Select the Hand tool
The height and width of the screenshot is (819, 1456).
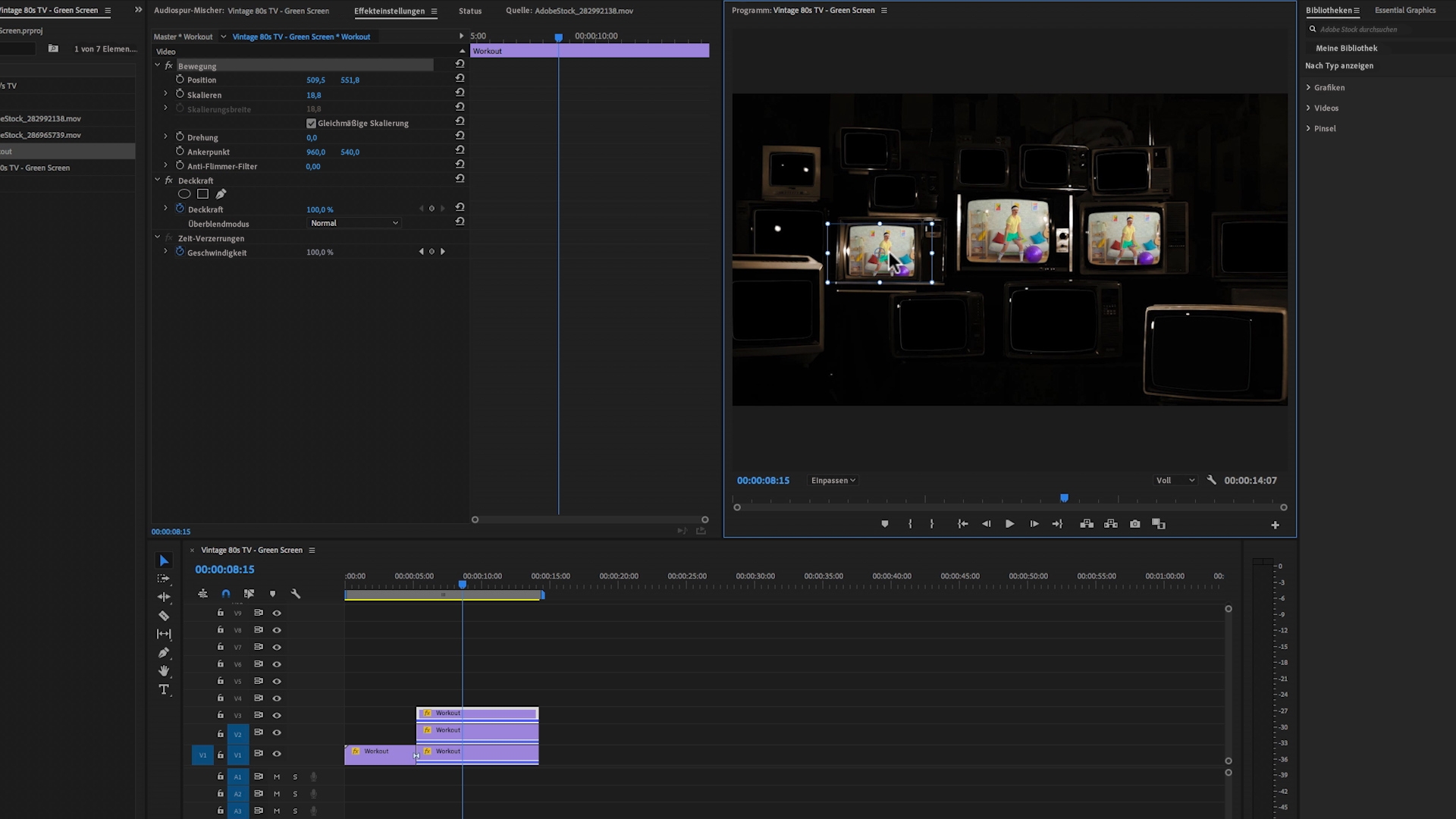coord(164,671)
